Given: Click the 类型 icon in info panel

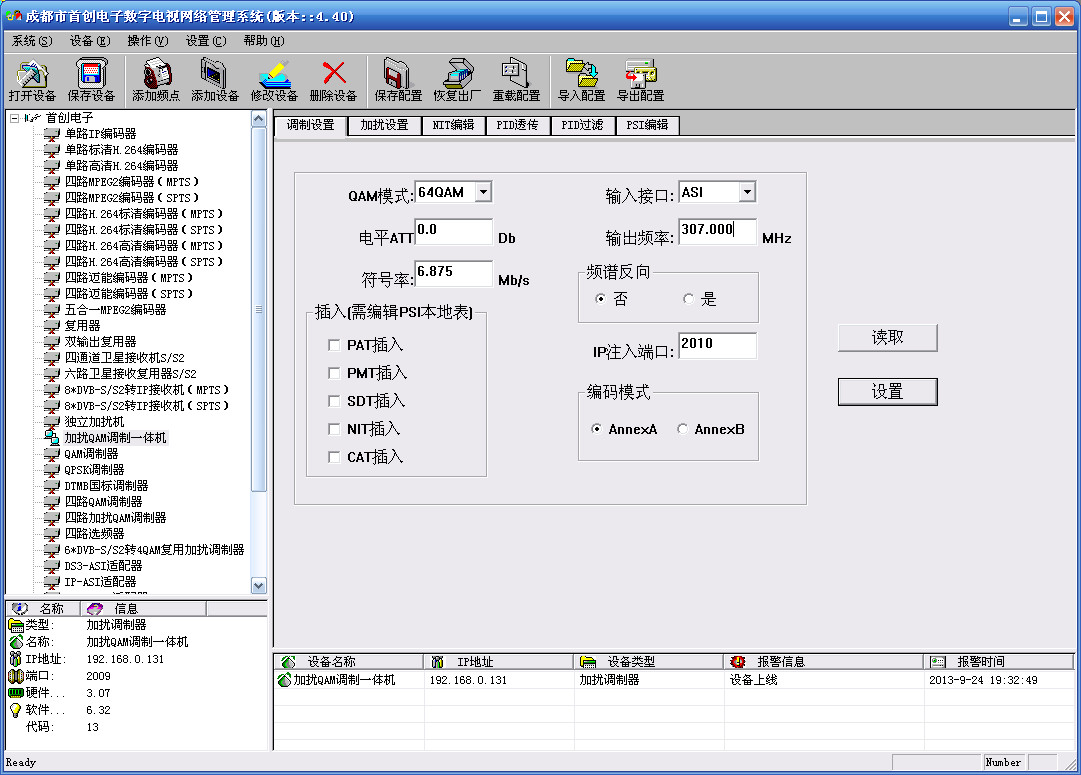Looking at the screenshot, I should point(16,625).
